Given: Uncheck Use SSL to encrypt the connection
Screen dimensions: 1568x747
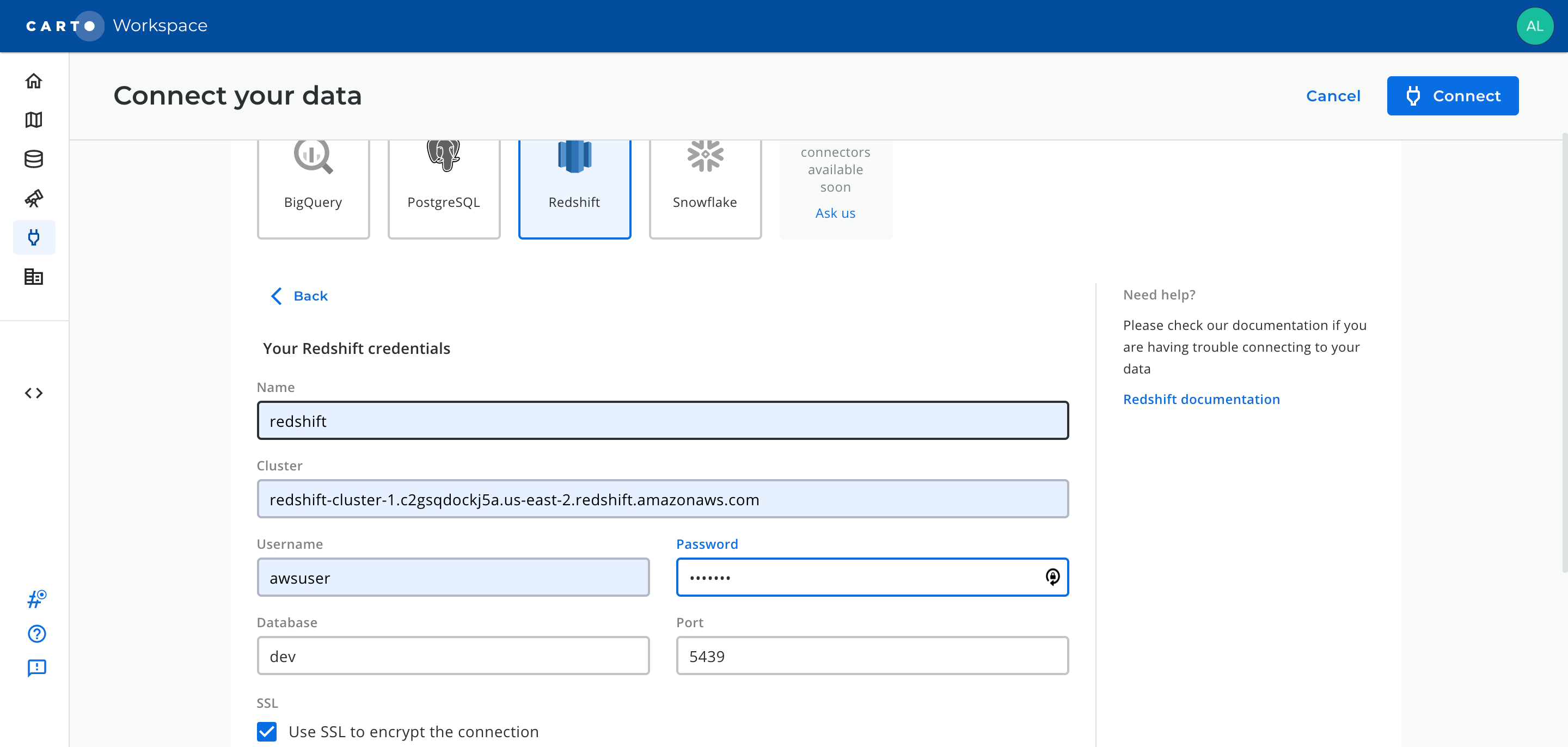Looking at the screenshot, I should tap(267, 731).
